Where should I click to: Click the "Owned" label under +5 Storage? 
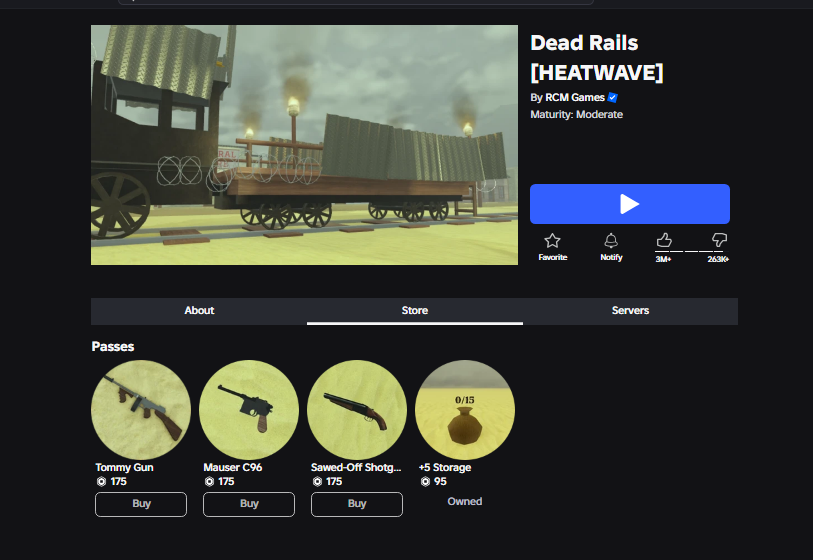(x=465, y=501)
